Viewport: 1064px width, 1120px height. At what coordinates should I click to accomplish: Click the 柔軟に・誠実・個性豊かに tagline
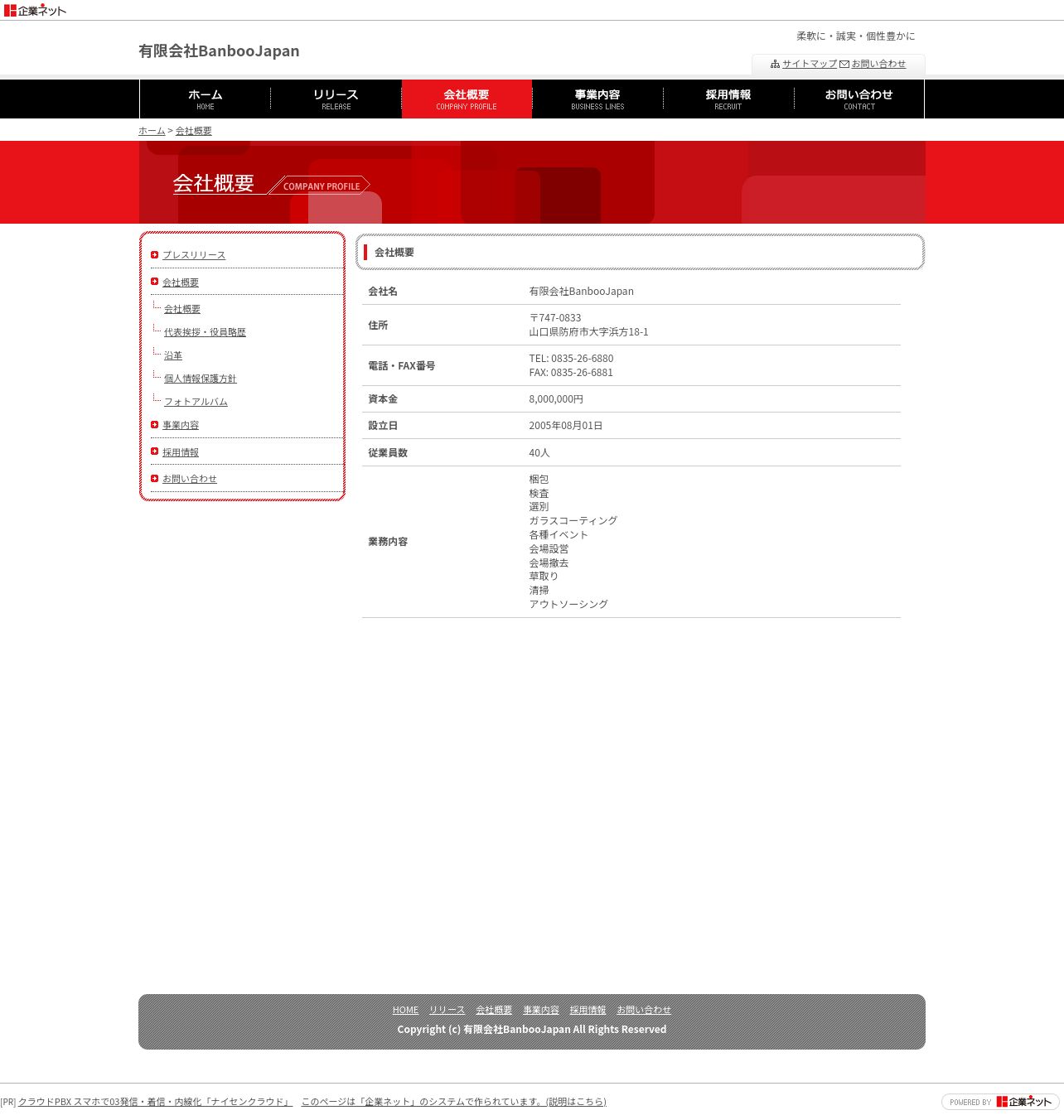pos(856,36)
